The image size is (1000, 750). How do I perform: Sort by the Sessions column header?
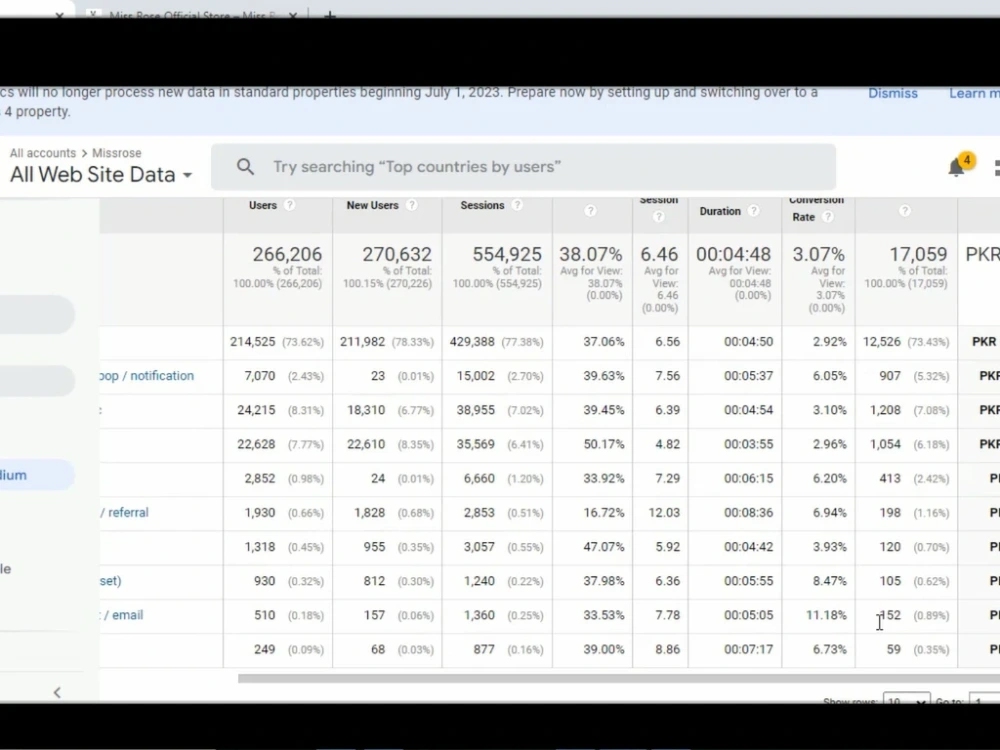482,205
